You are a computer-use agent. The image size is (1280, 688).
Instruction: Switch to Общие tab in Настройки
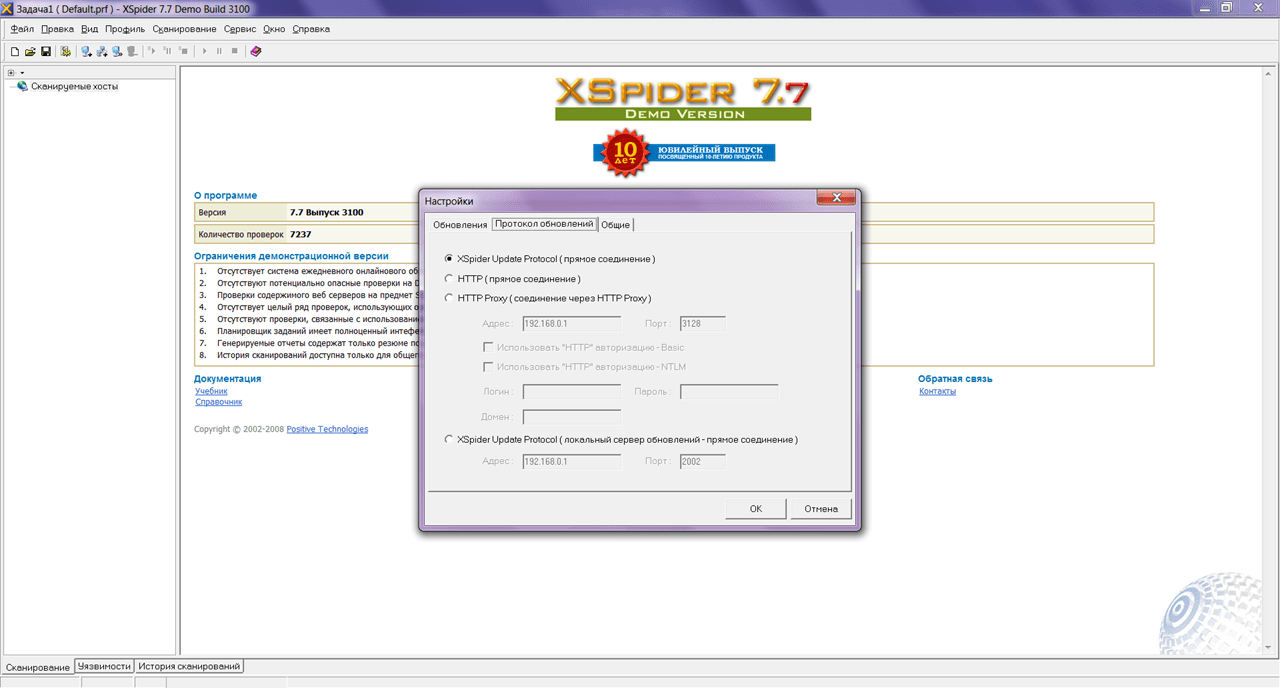[x=615, y=225]
